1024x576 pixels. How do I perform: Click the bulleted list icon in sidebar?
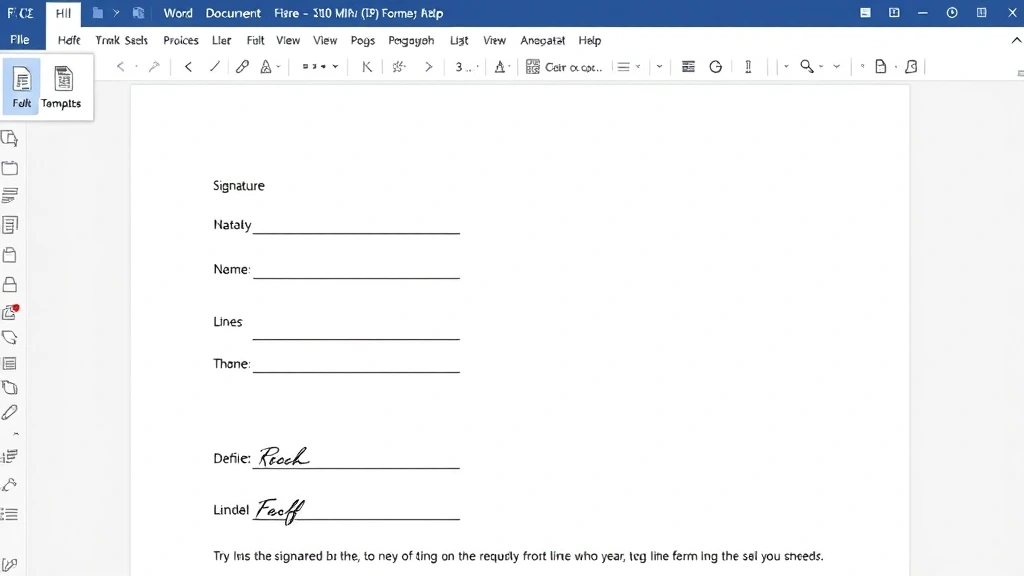pos(13,514)
